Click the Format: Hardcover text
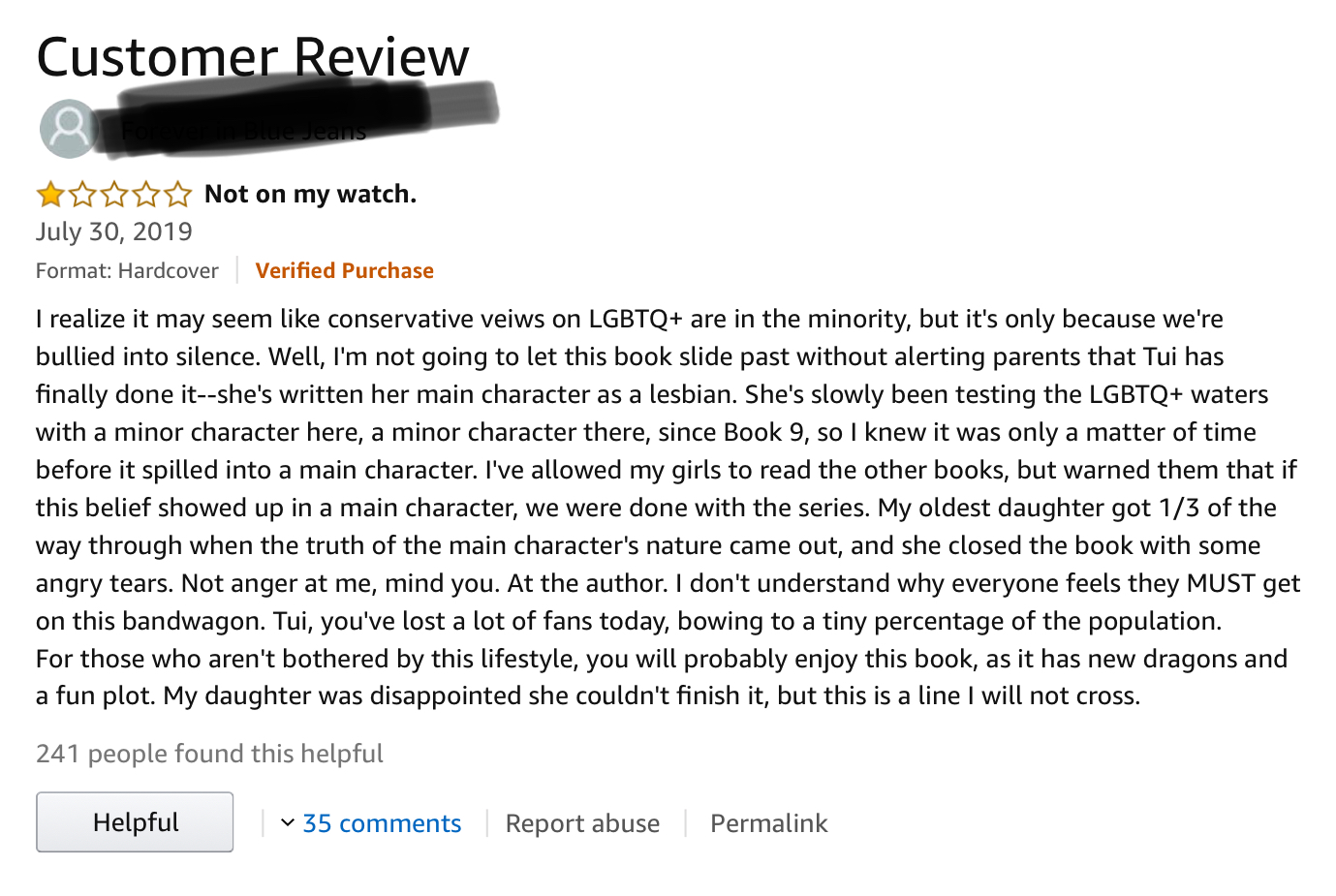 point(127,271)
